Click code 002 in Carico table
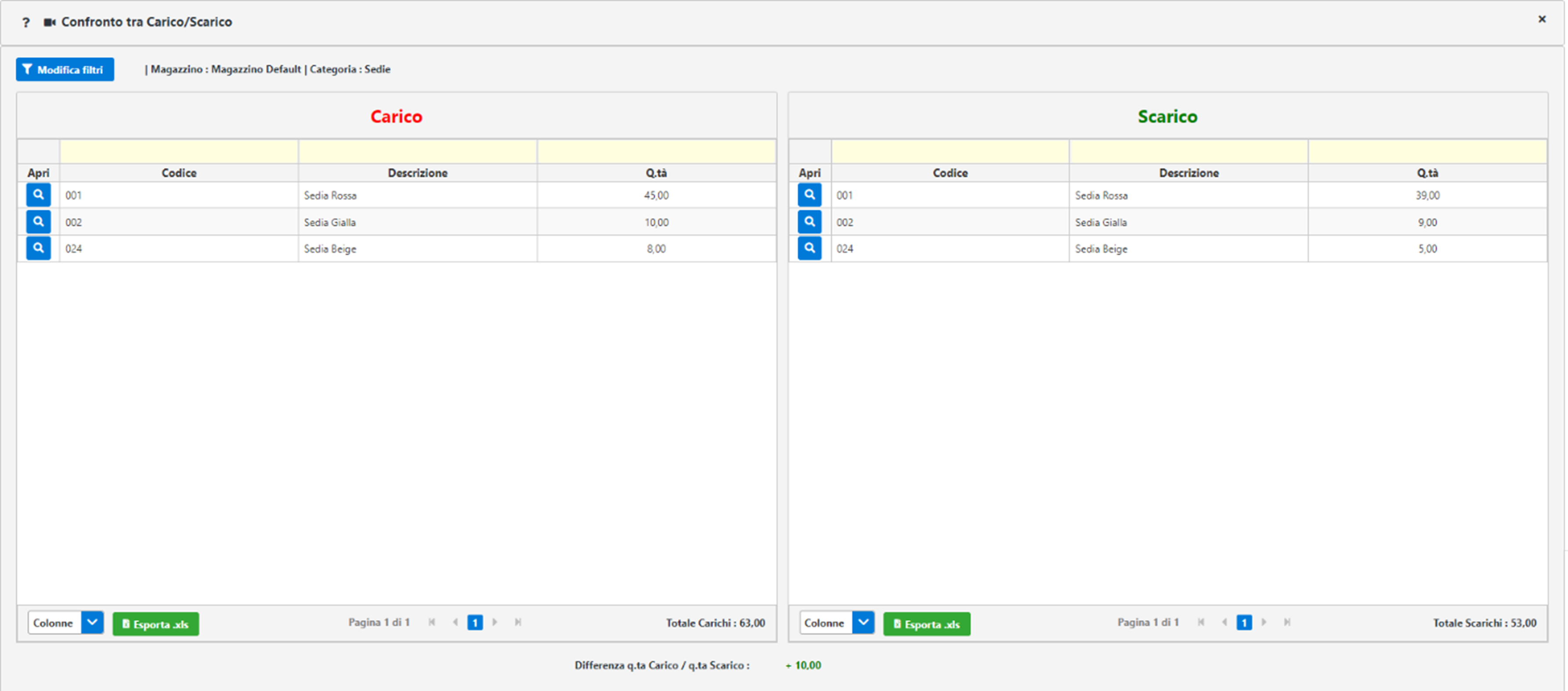The height and width of the screenshot is (691, 1568). pos(74,222)
